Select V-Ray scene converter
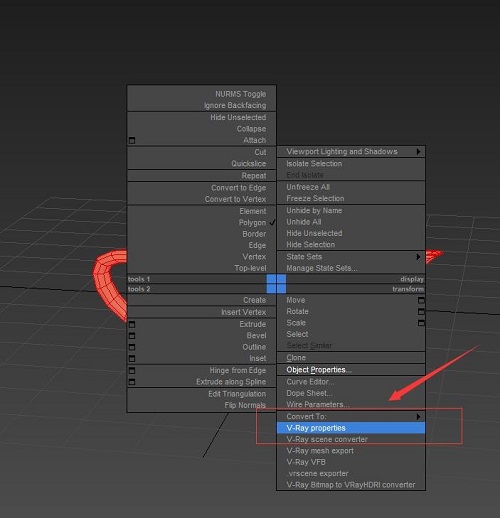Image resolution: width=500 pixels, height=518 pixels. pyautogui.click(x=327, y=439)
